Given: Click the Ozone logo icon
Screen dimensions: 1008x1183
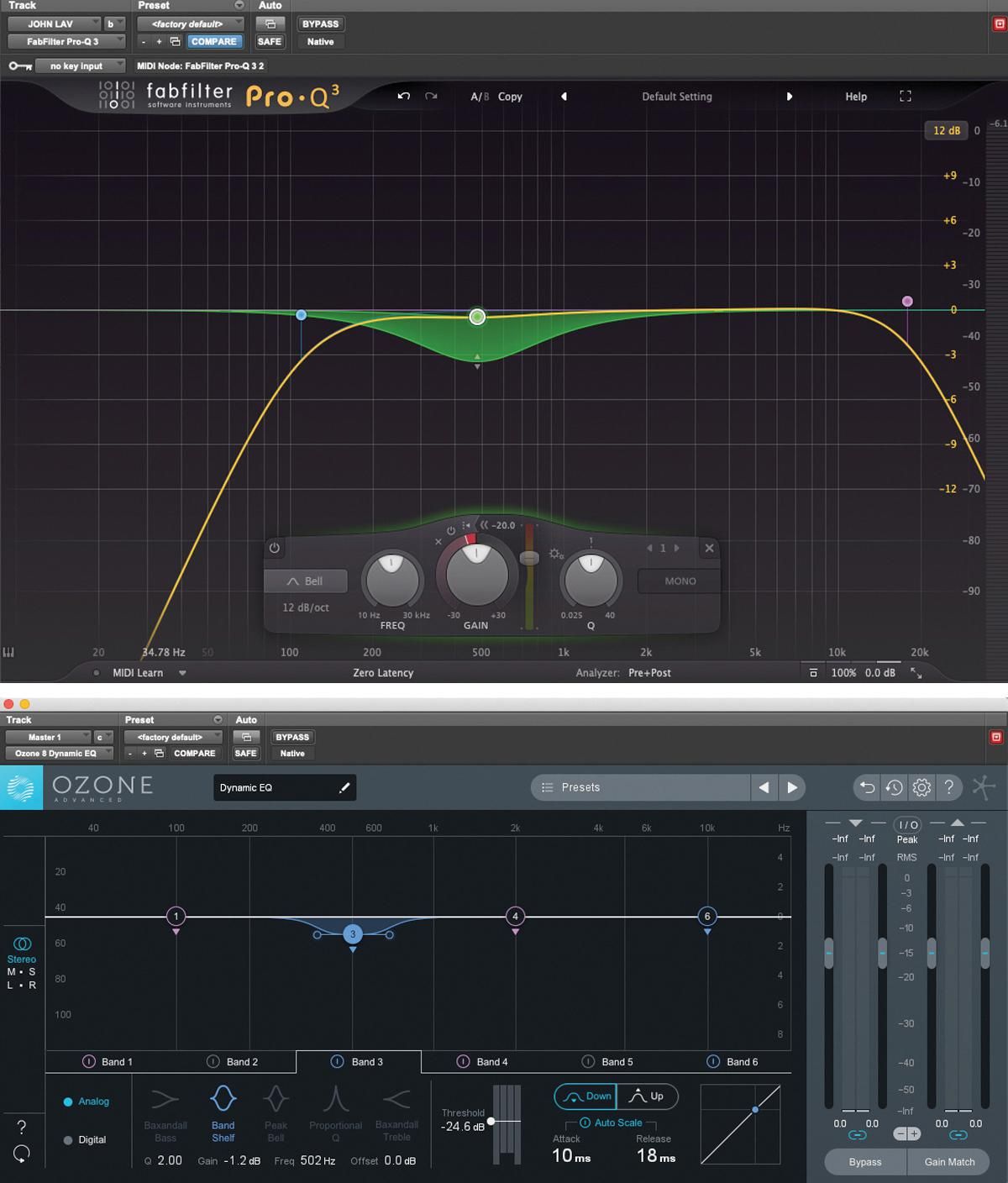Looking at the screenshot, I should tap(21, 787).
